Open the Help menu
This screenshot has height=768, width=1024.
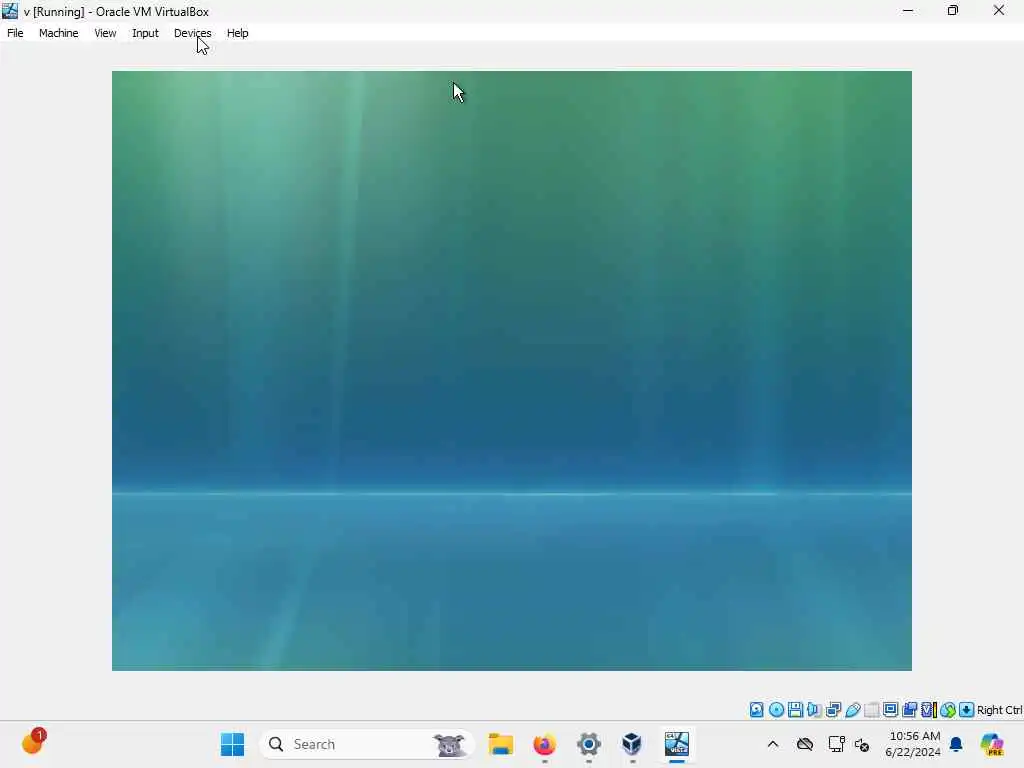pyautogui.click(x=237, y=33)
